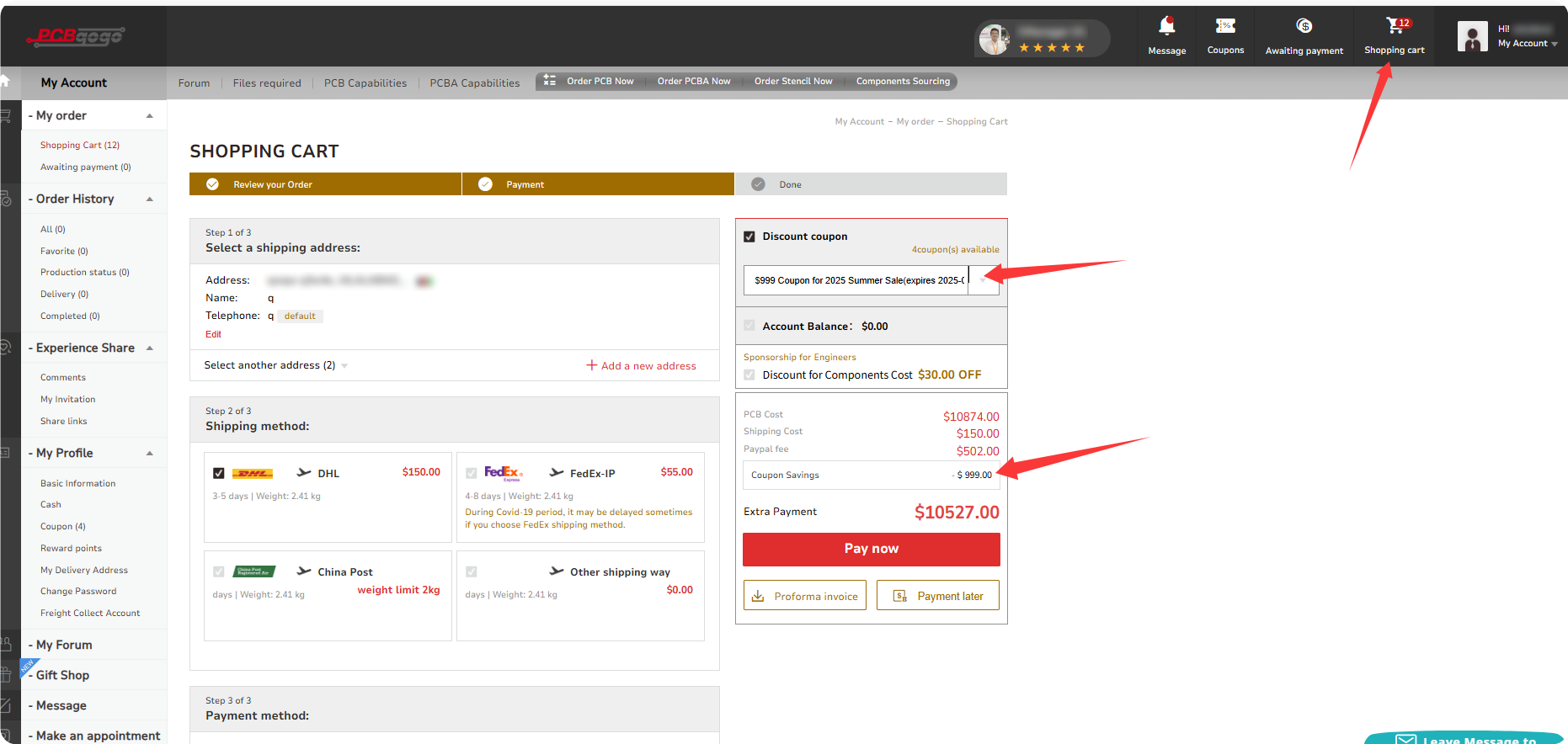Click the FedEx carrier logo

click(x=504, y=473)
